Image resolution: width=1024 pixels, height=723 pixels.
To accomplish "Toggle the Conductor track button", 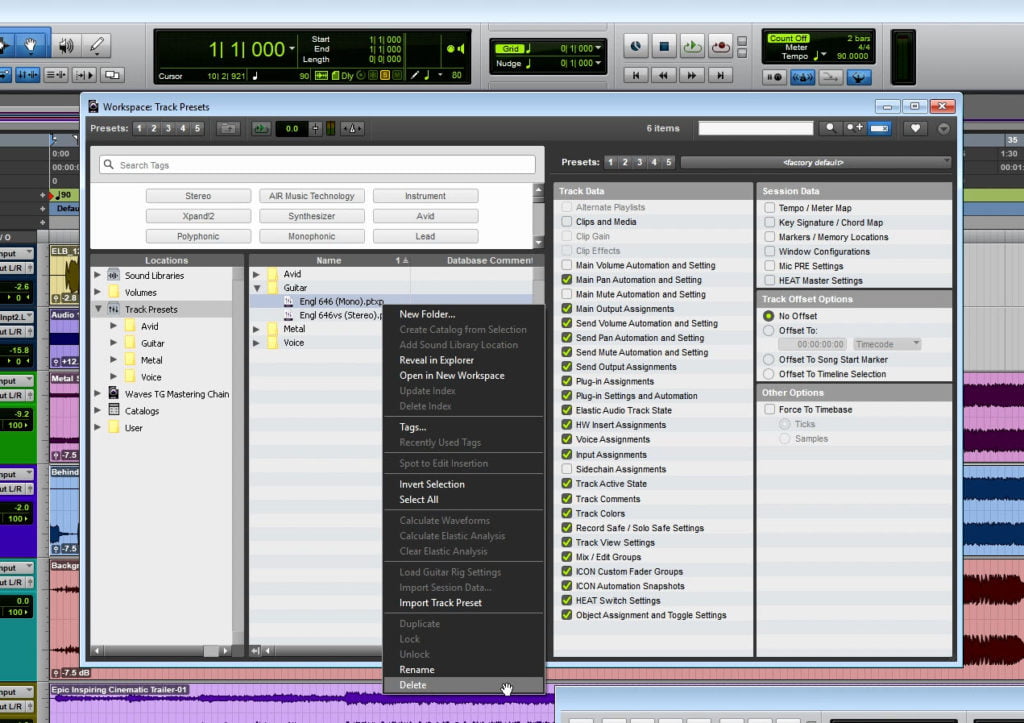I will click(859, 78).
